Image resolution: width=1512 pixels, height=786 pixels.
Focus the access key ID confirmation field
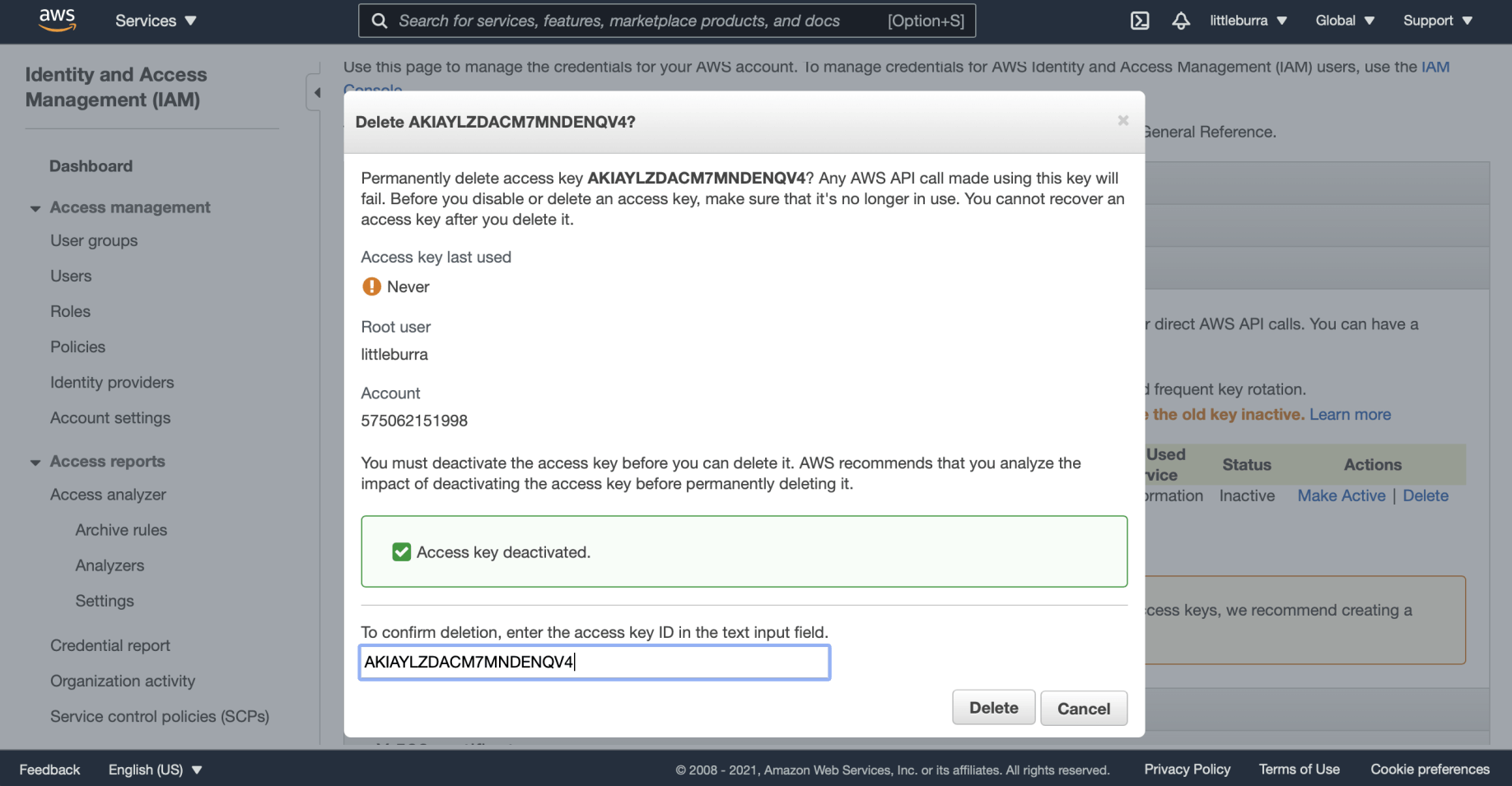click(595, 663)
